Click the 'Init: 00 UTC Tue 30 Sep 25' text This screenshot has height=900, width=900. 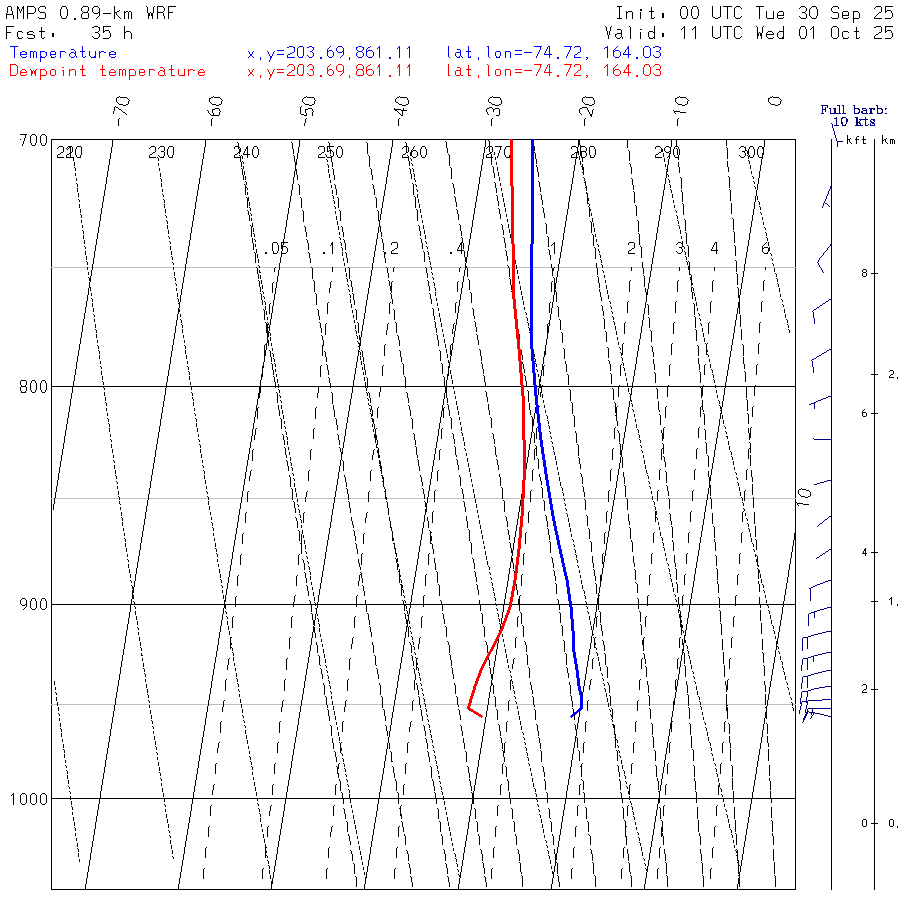755,13
